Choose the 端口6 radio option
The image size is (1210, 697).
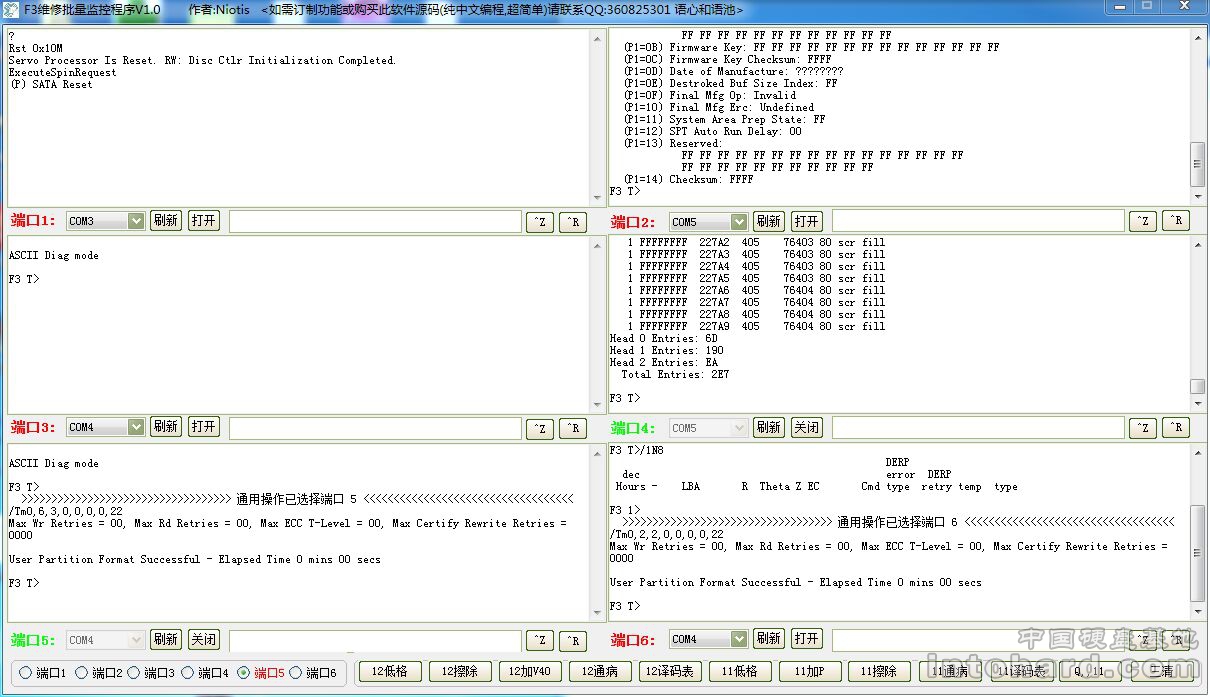(x=296, y=673)
